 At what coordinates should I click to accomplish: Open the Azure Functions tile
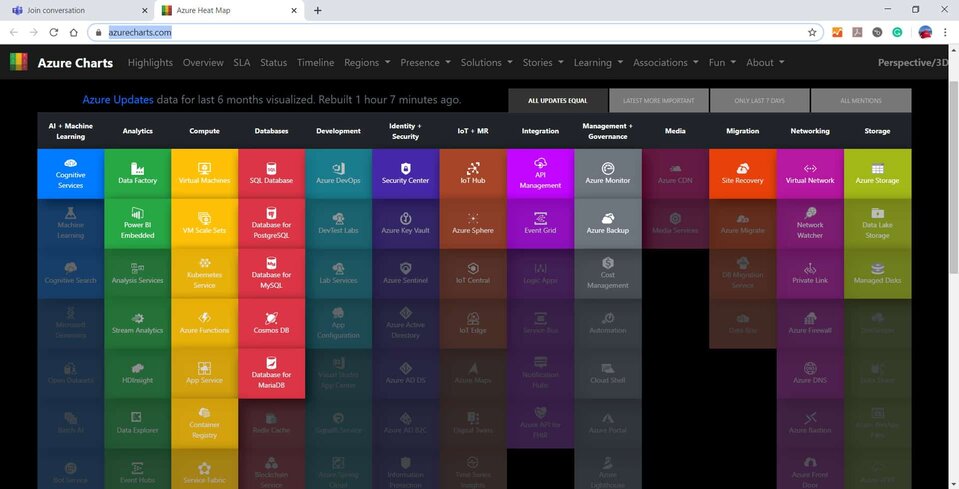click(x=204, y=323)
